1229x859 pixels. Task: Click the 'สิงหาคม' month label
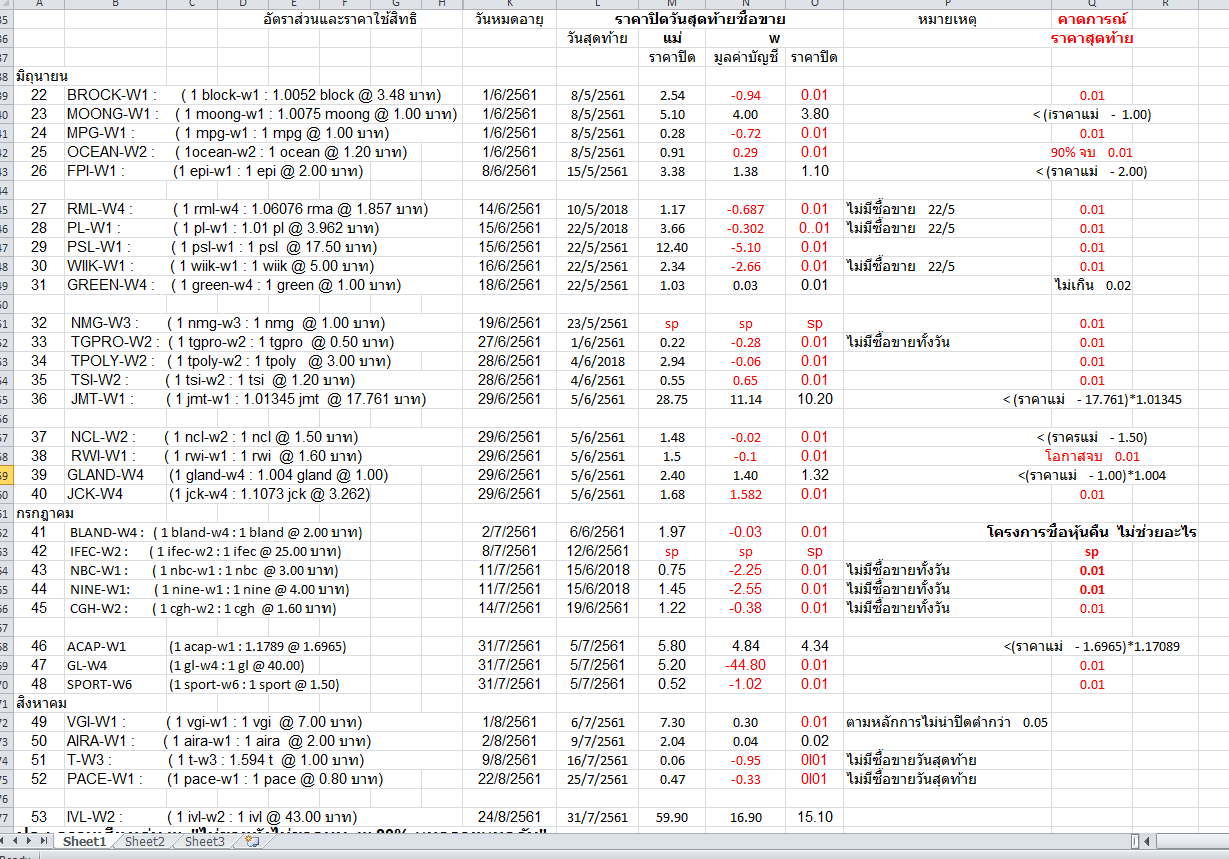coord(42,703)
